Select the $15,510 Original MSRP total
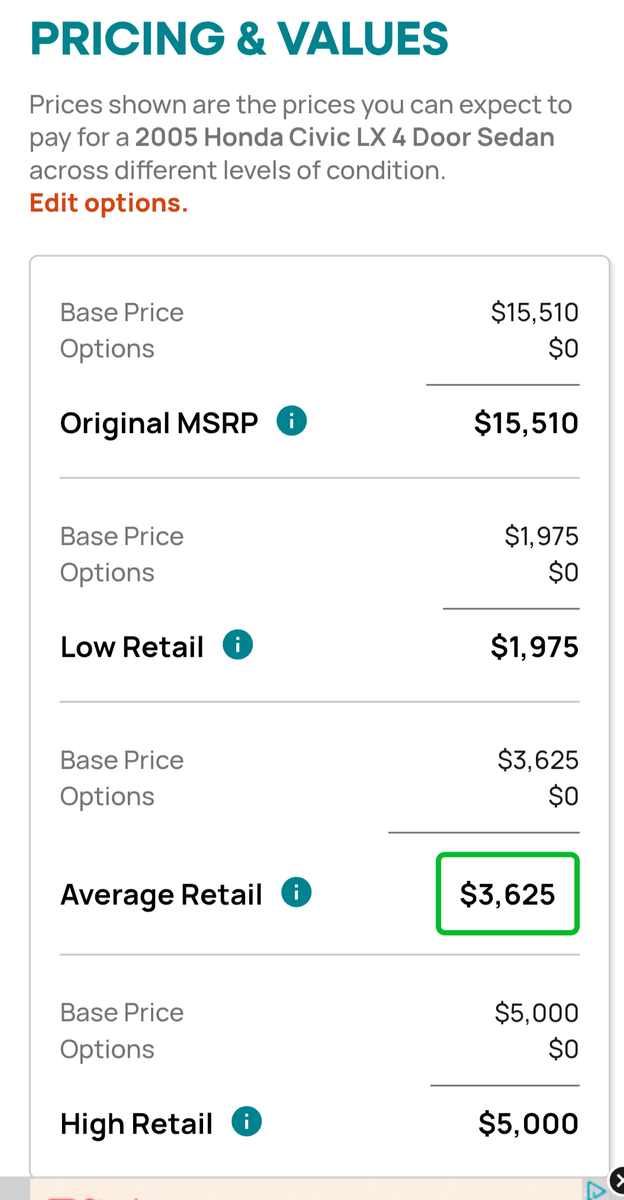Image resolution: width=624 pixels, height=1200 pixels. pos(526,423)
